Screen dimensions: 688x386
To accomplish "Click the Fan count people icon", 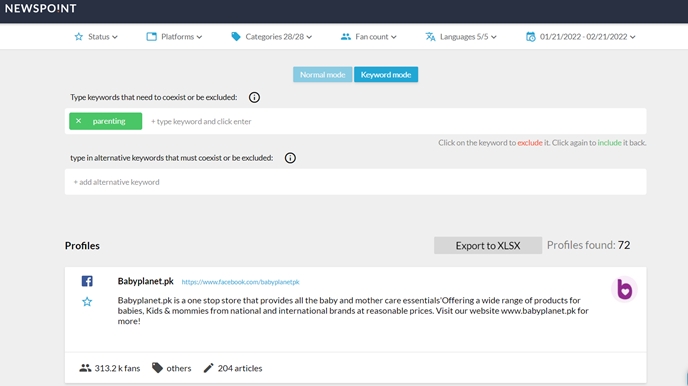I will (x=346, y=37).
